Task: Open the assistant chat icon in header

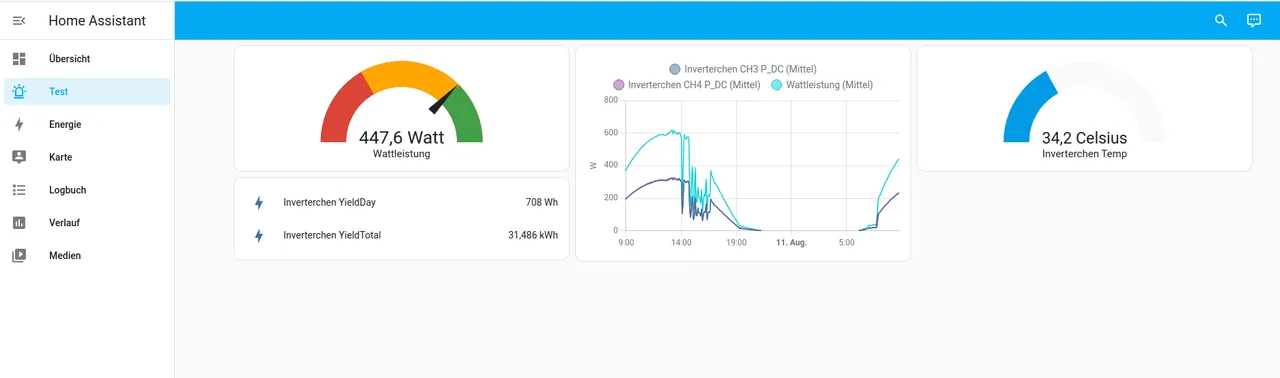Action: pos(1254,20)
